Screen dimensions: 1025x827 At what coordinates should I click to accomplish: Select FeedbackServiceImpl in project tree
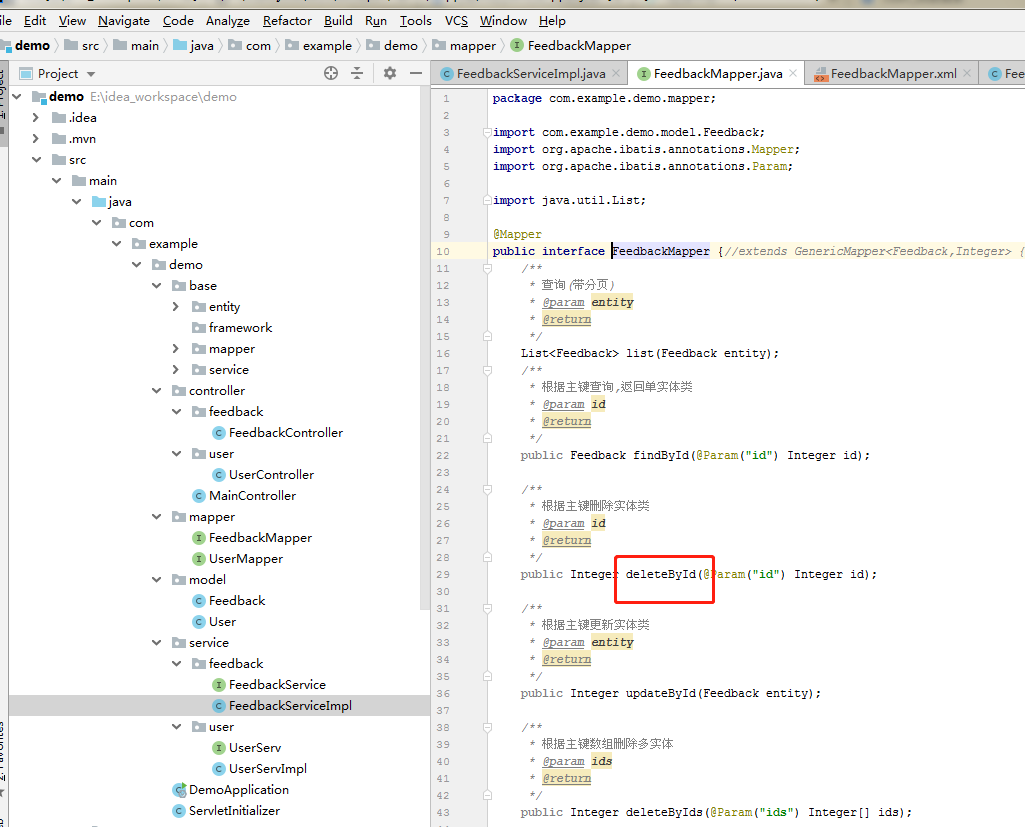coord(290,705)
